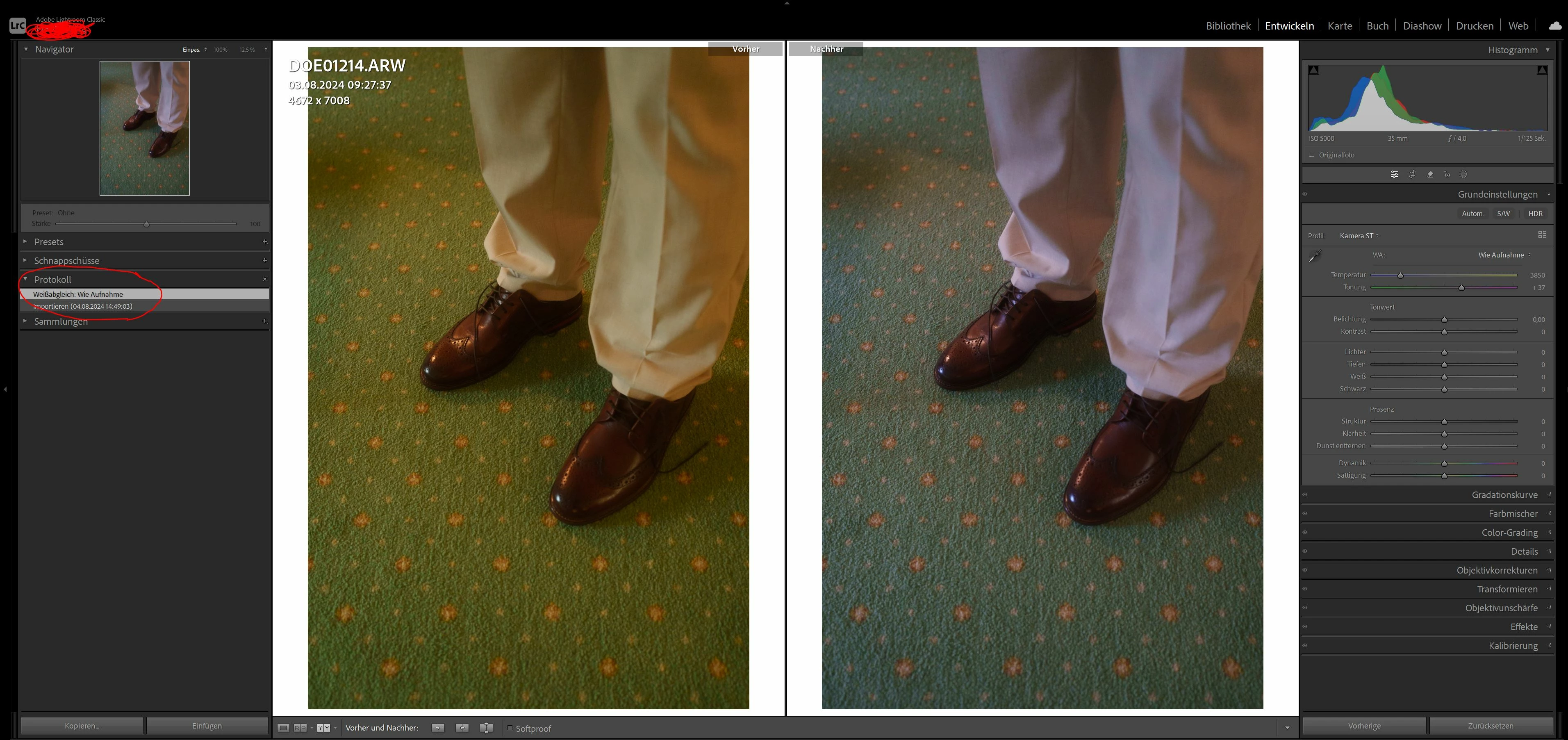The image size is (1568, 740).
Task: Enable the Softproof checkbox
Action: pos(510,728)
